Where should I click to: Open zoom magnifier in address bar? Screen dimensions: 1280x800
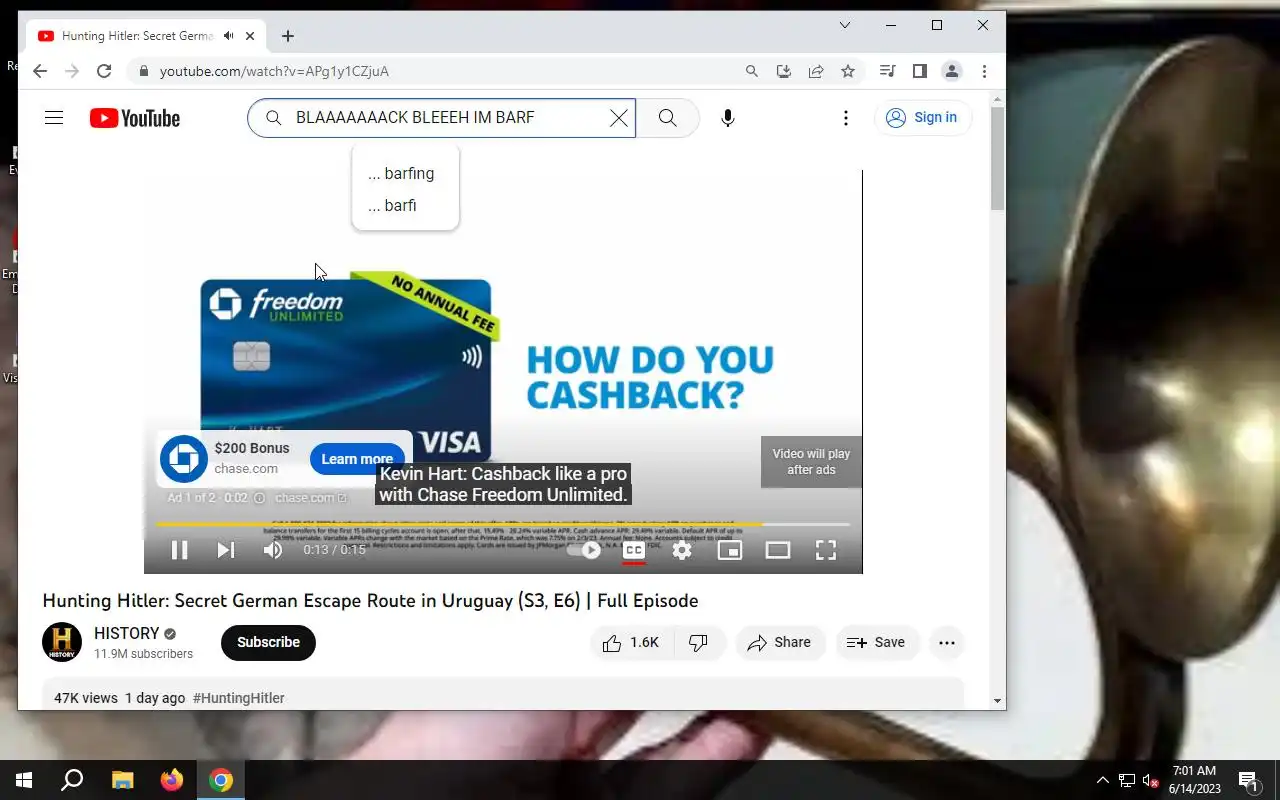(x=752, y=71)
